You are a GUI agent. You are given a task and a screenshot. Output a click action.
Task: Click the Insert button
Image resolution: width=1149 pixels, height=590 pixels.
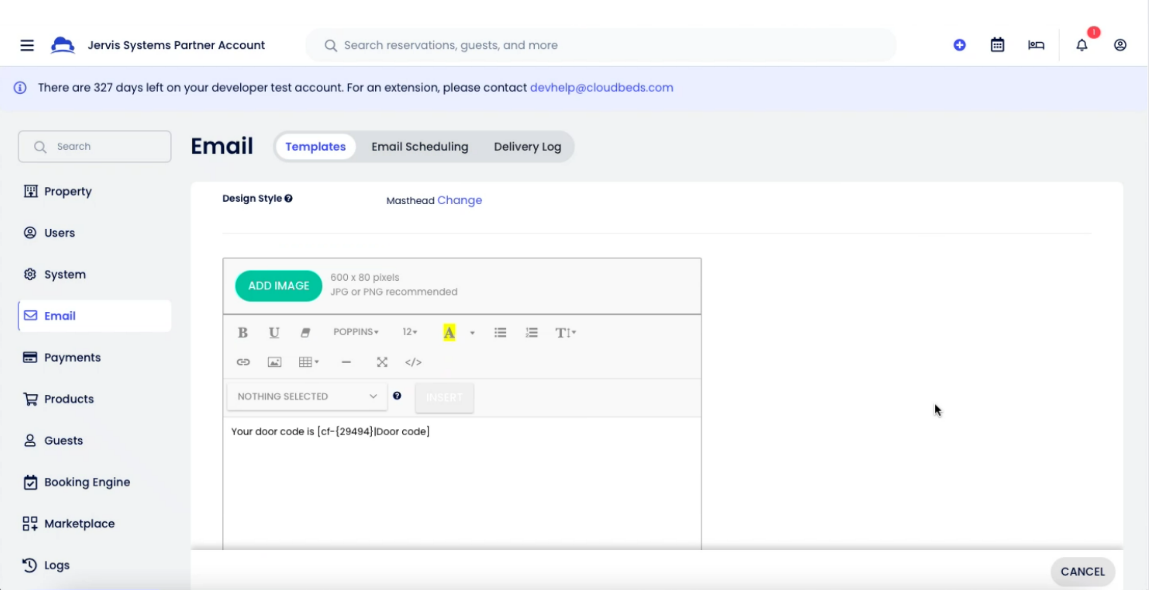tap(444, 397)
